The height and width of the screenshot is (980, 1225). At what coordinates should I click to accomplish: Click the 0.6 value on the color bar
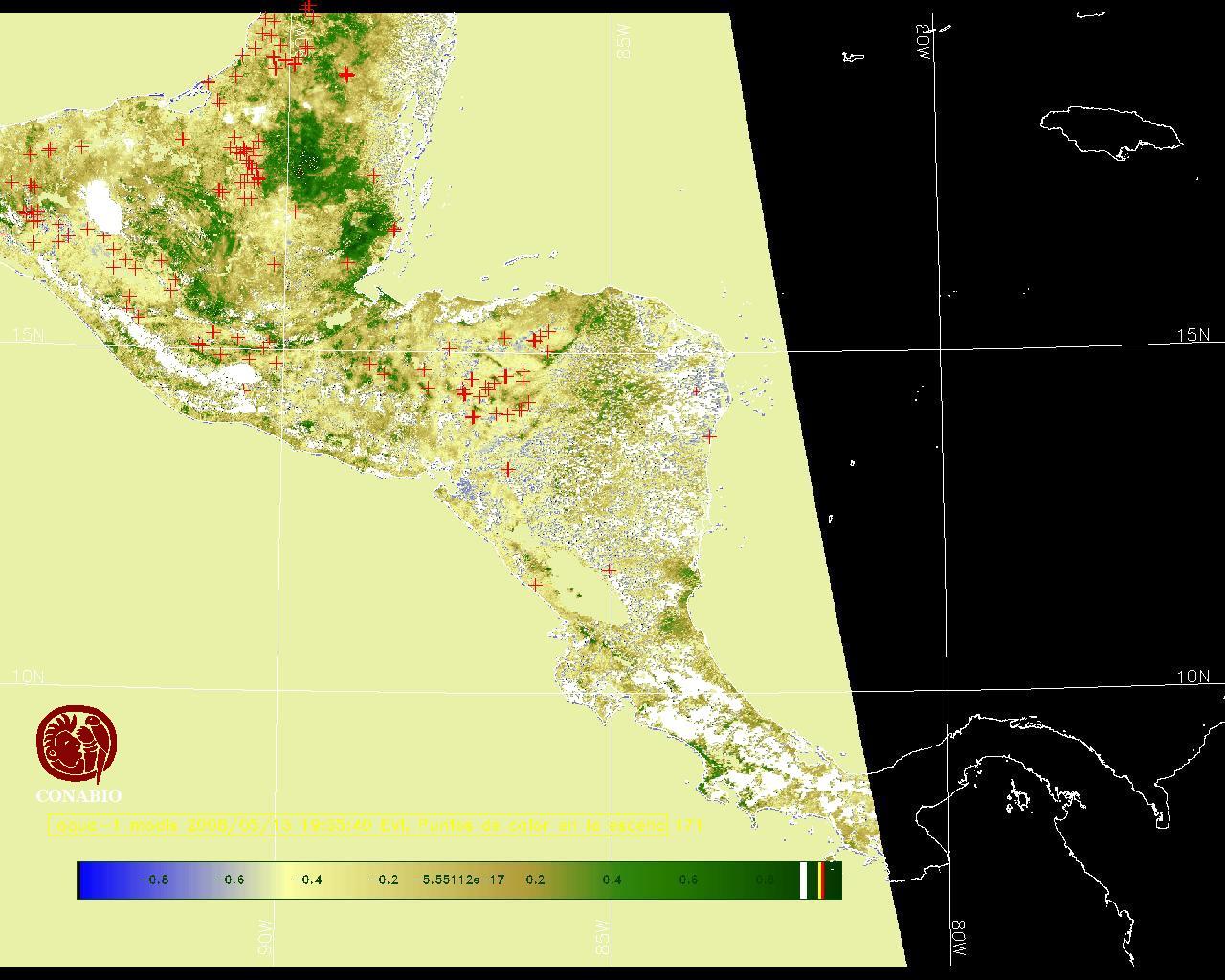[688, 880]
